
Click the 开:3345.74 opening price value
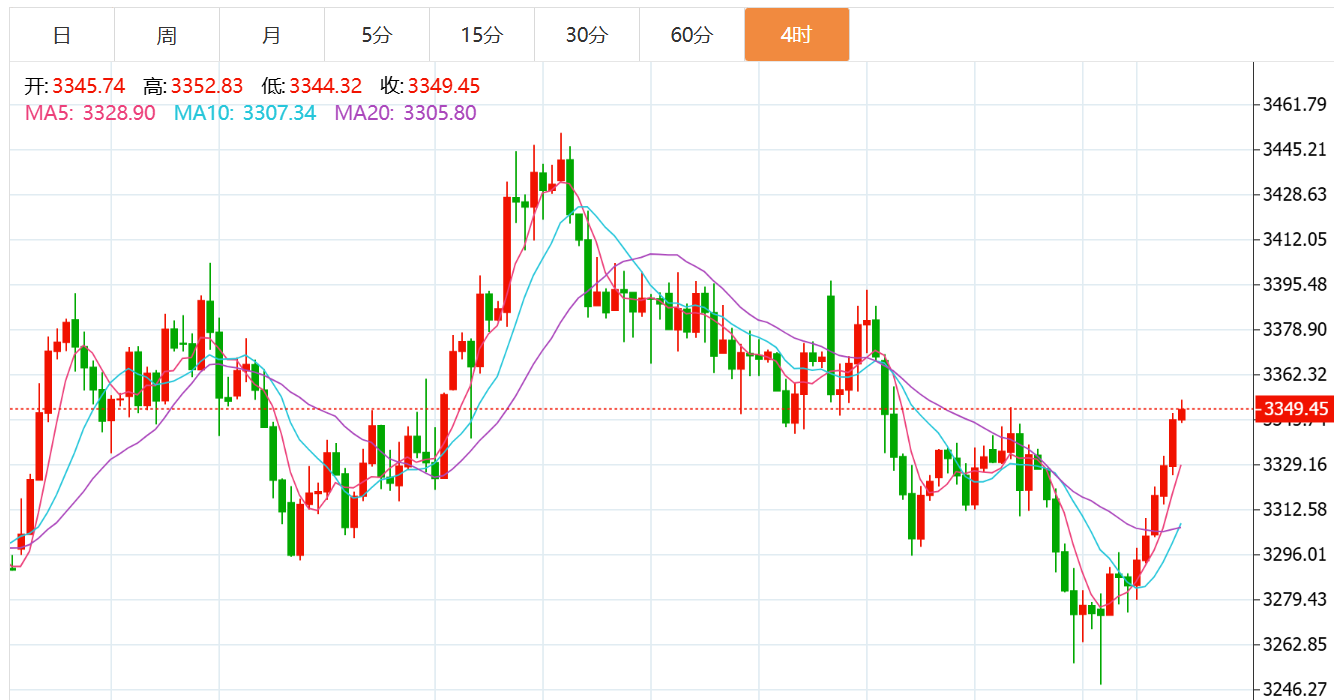[75, 87]
